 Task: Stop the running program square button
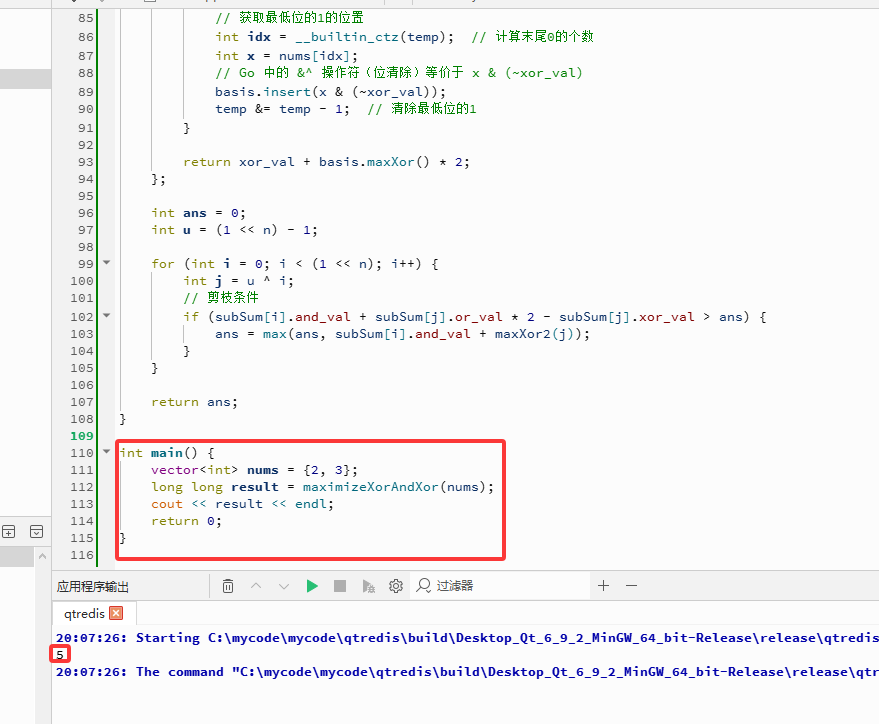(340, 586)
